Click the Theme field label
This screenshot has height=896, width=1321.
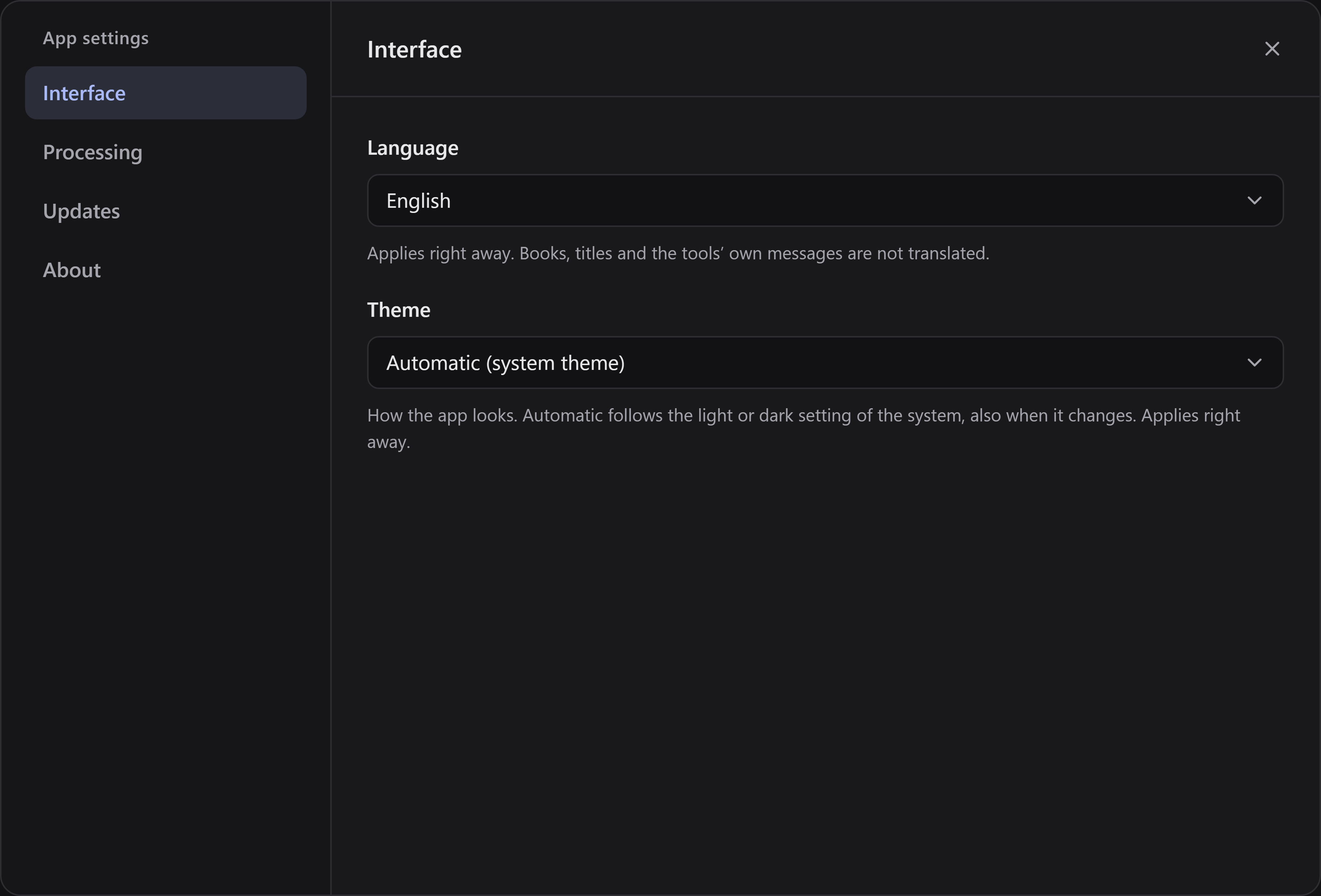pos(398,310)
